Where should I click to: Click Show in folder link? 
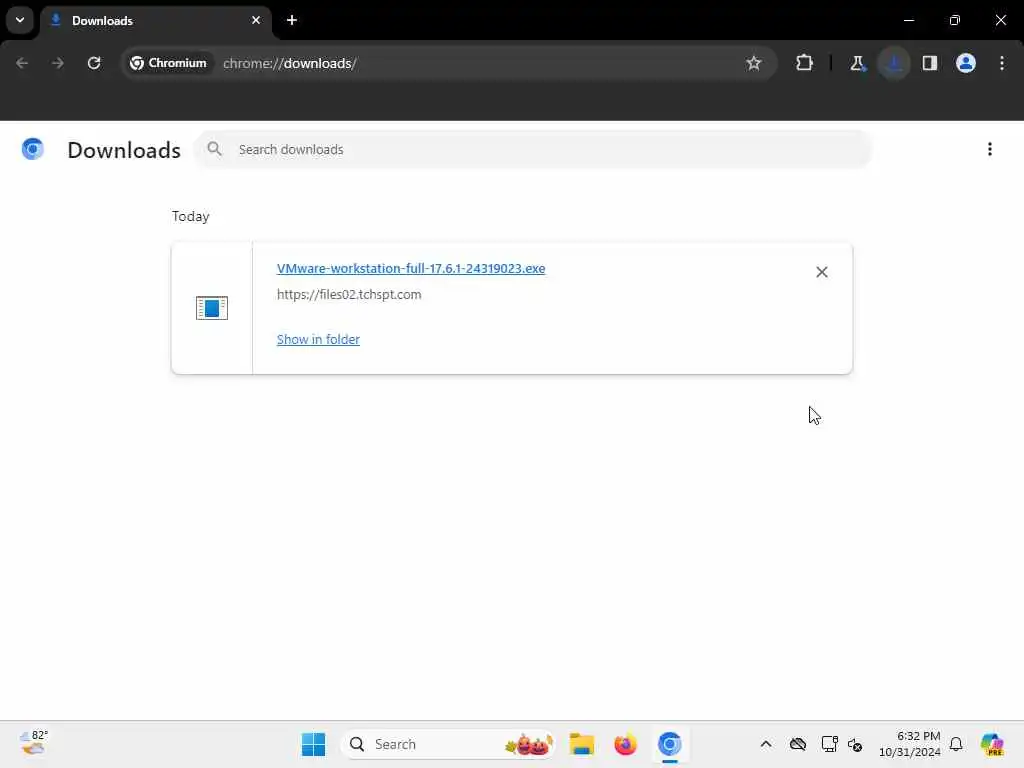pos(318,340)
